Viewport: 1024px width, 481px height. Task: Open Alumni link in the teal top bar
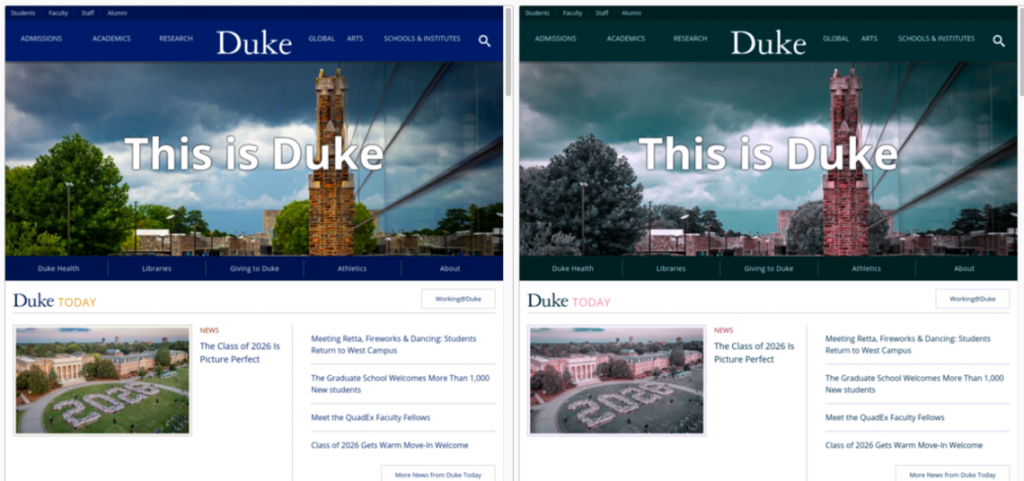click(x=631, y=13)
